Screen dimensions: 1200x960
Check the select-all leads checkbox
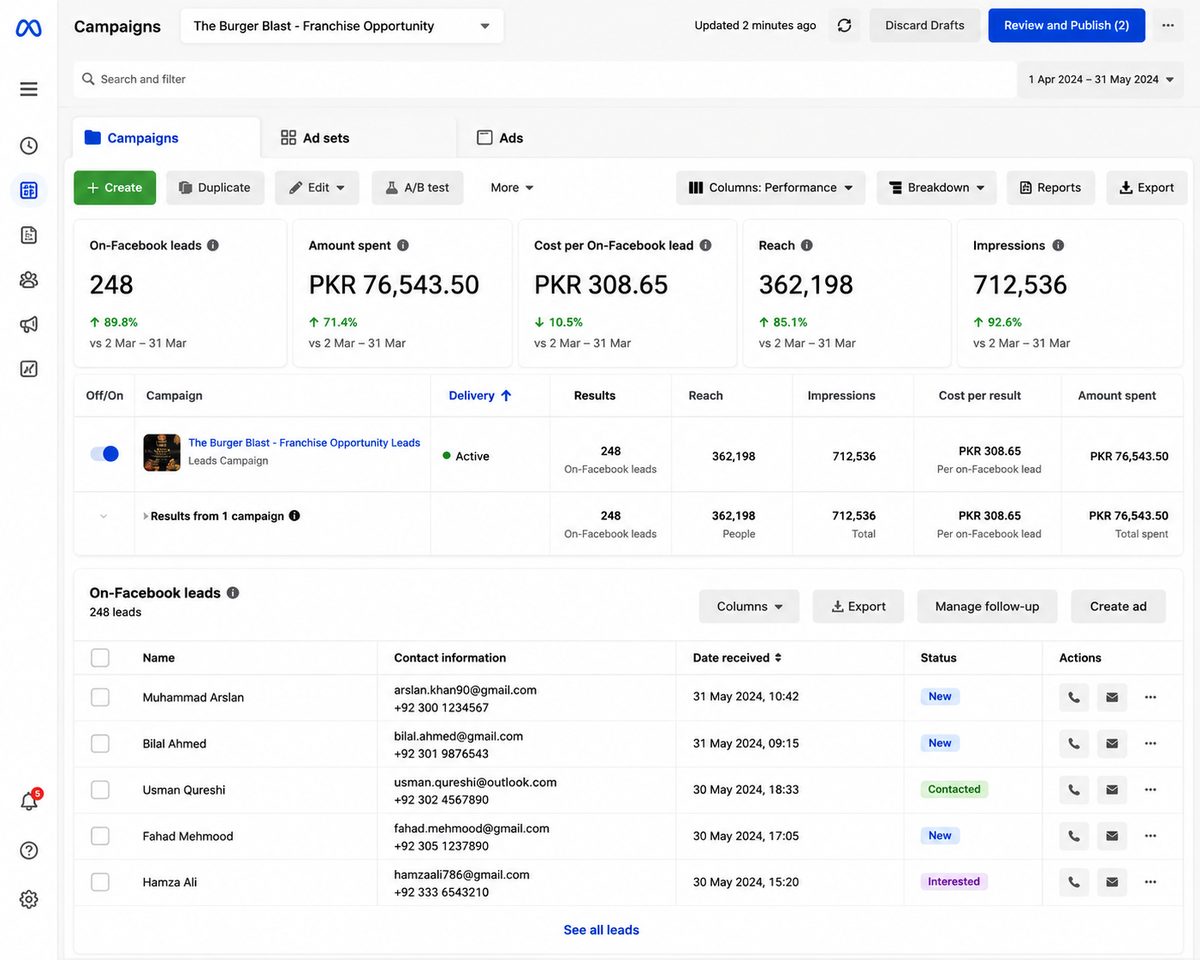(100, 658)
